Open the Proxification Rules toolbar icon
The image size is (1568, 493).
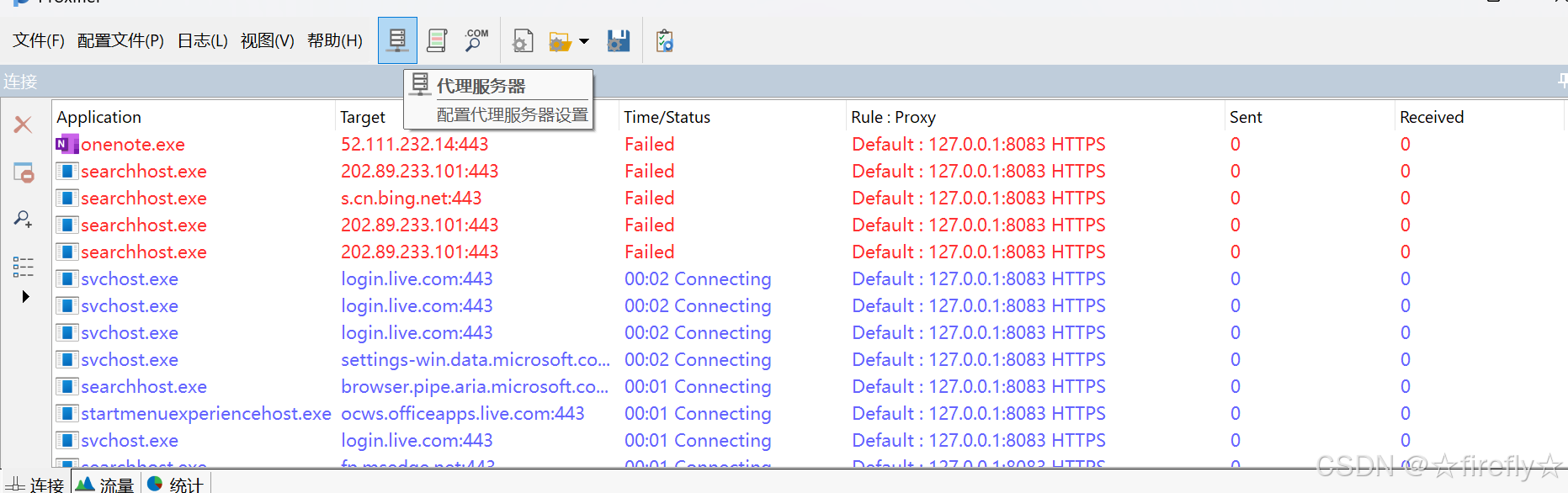(x=437, y=40)
